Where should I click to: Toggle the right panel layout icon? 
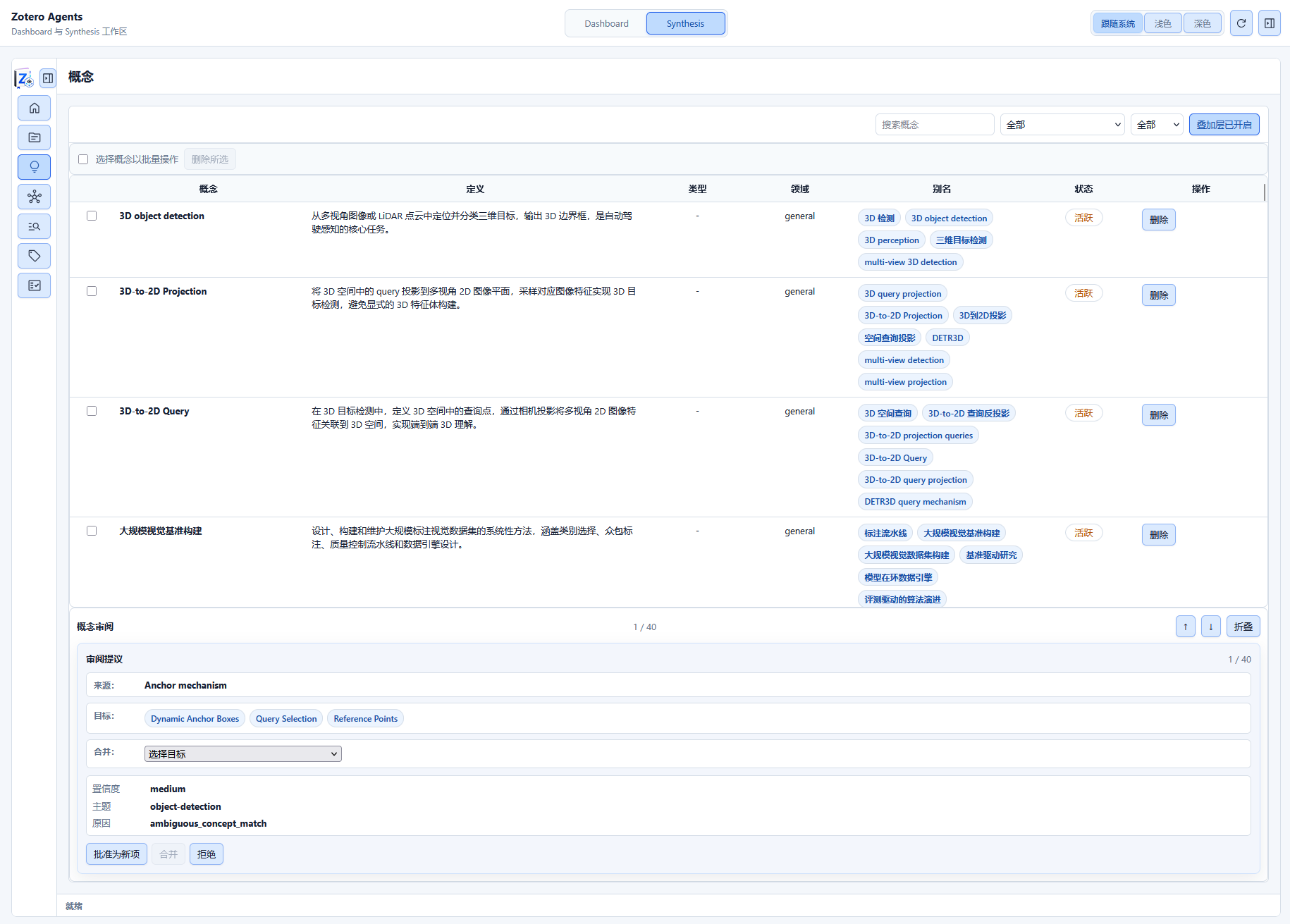[x=1270, y=23]
